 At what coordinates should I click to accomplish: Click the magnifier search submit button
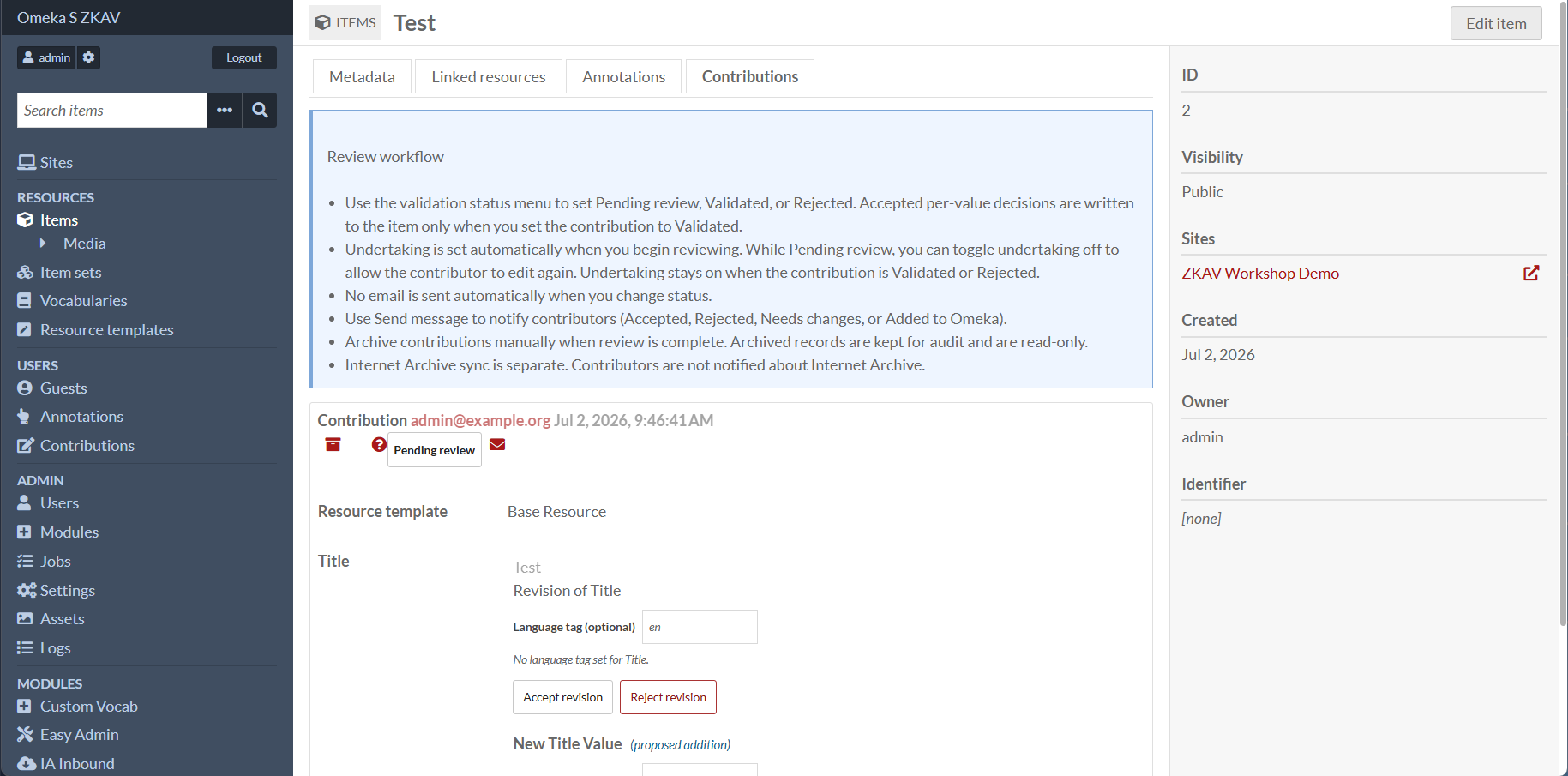260,110
